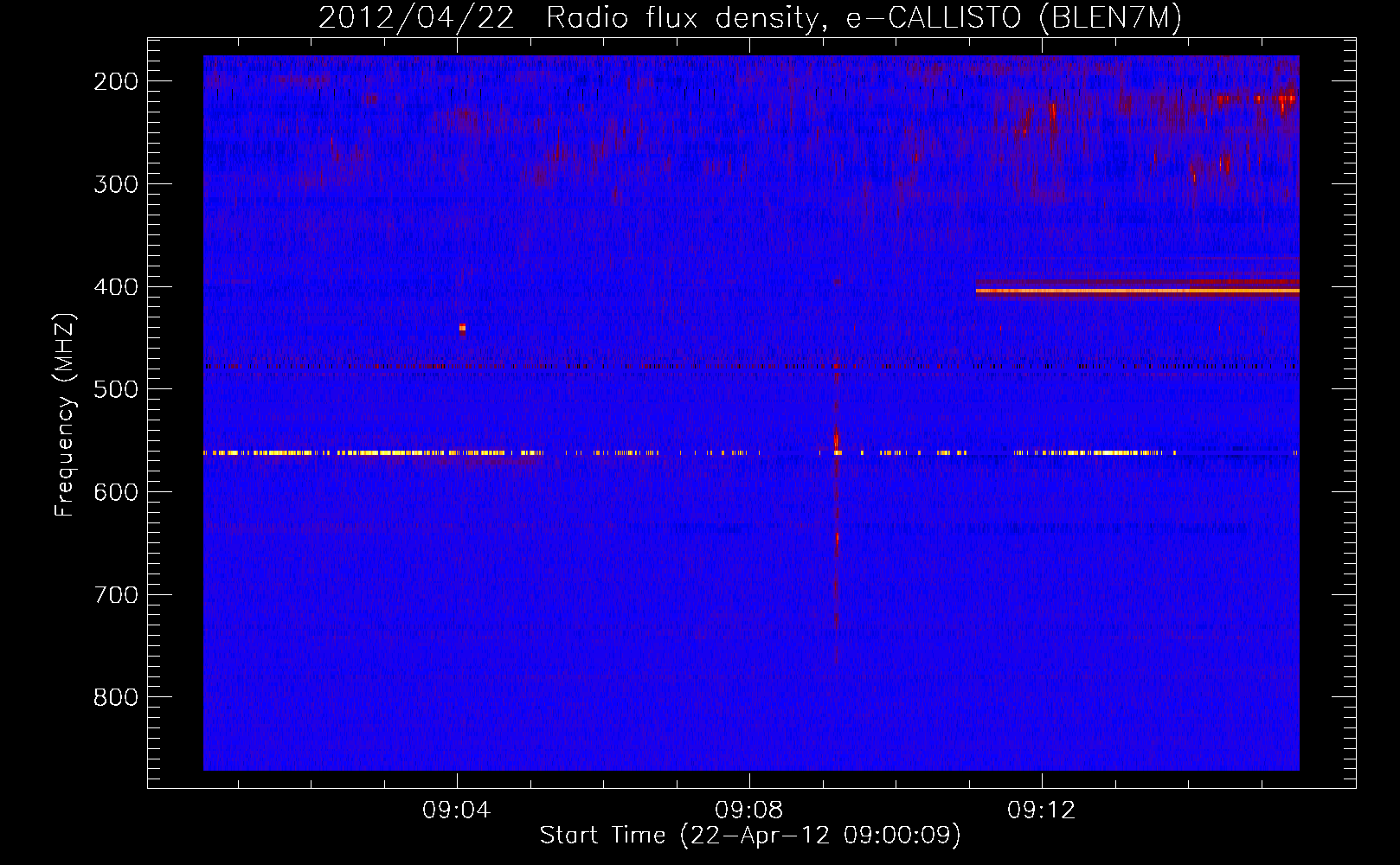Screen dimensions: 1400x865
Task: Click the plot title "2012/04/22 Radio flux density, e-CALLISTO (BLEN7M)"
Action: point(749,17)
